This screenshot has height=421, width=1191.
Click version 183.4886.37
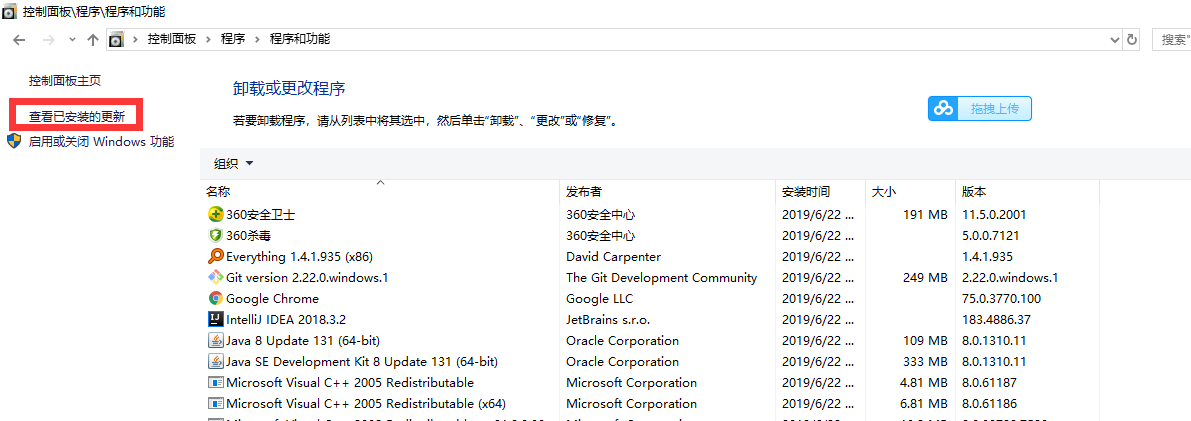click(x=997, y=320)
